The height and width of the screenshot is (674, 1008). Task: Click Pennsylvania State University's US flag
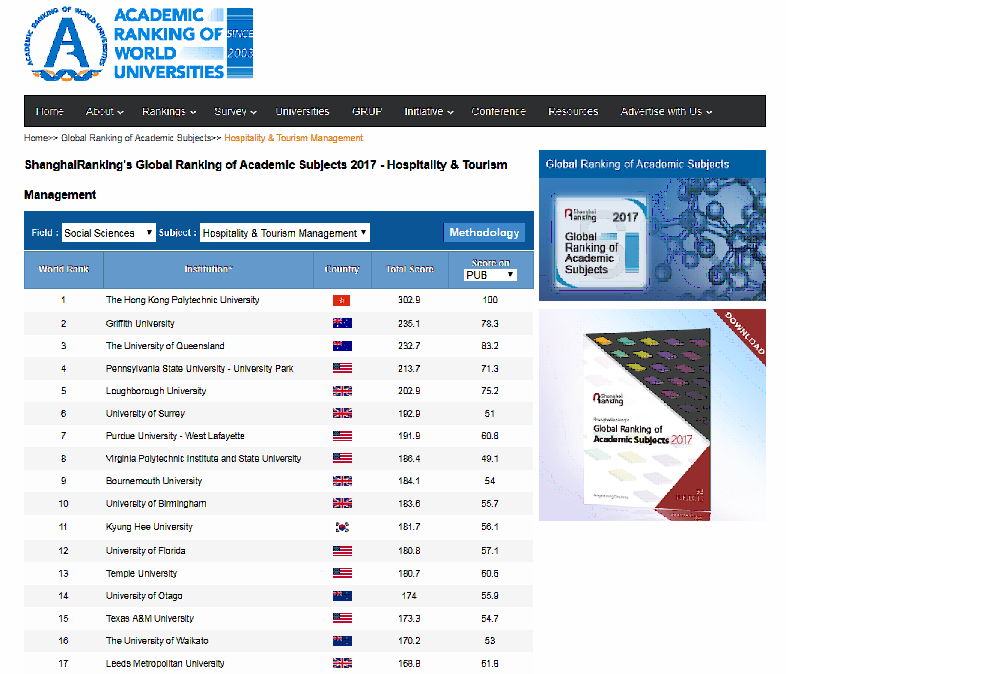pos(342,369)
